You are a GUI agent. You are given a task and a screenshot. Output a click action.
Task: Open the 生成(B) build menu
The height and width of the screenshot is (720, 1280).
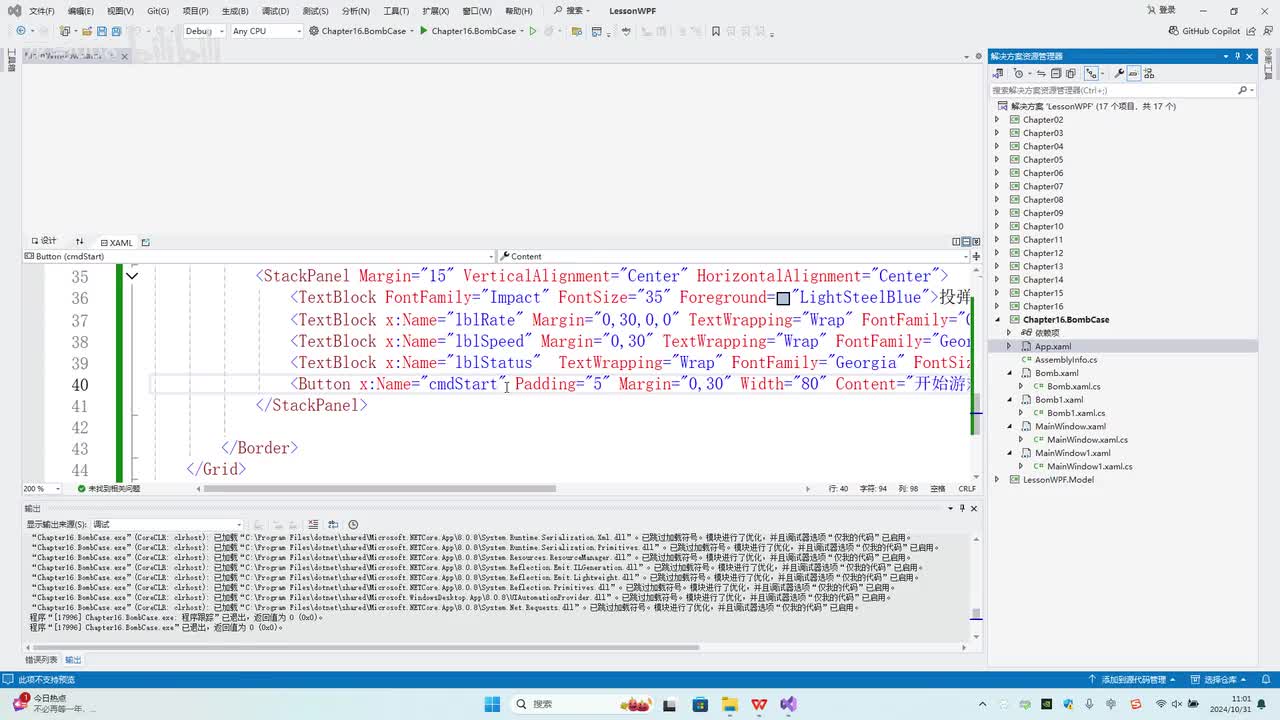[235, 11]
